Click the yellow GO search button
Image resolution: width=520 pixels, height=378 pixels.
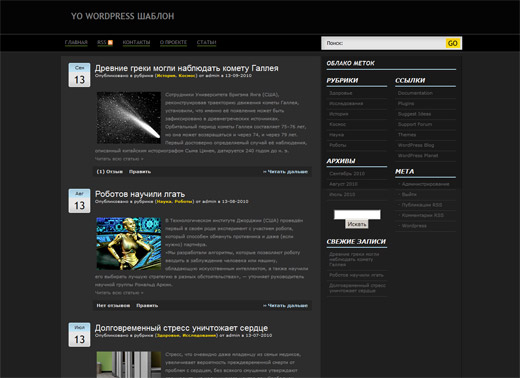[453, 43]
